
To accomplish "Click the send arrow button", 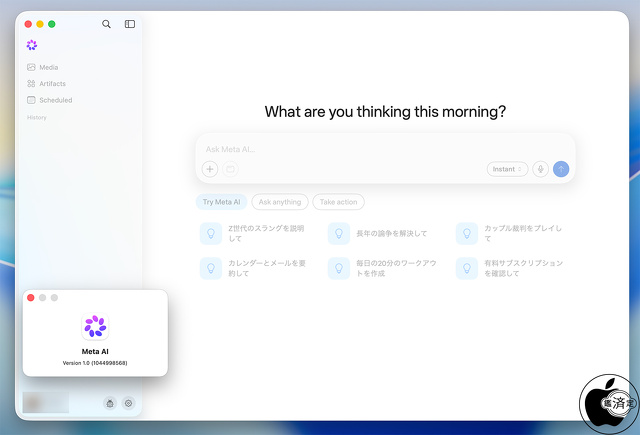I will point(561,169).
